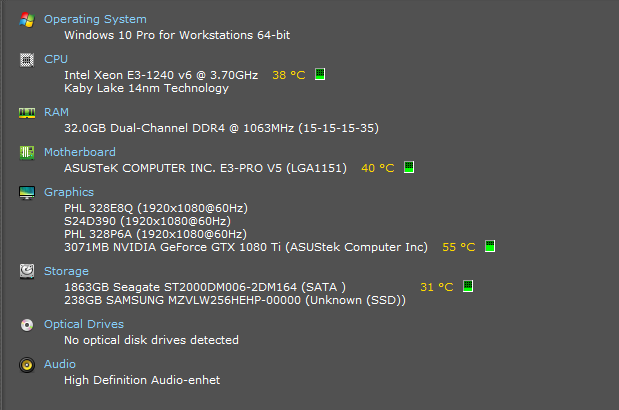Click the Audio speaker icon
Image resolution: width=619 pixels, height=410 pixels.
(27, 365)
